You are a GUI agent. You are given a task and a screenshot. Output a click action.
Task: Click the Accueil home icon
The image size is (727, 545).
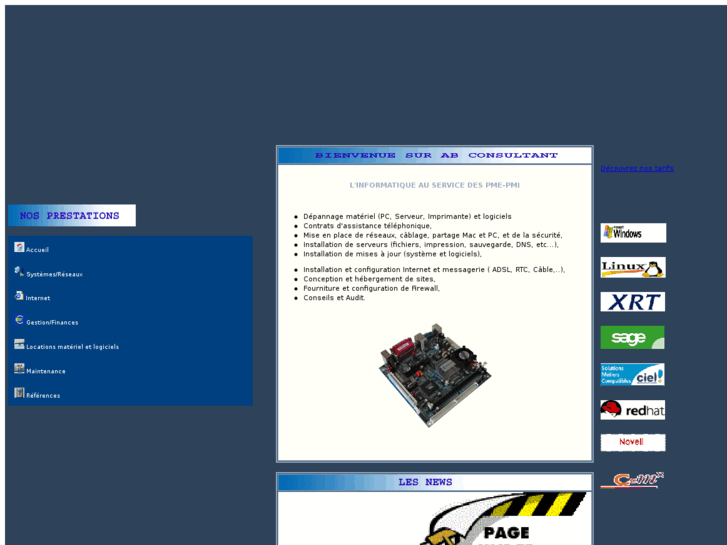(x=19, y=247)
